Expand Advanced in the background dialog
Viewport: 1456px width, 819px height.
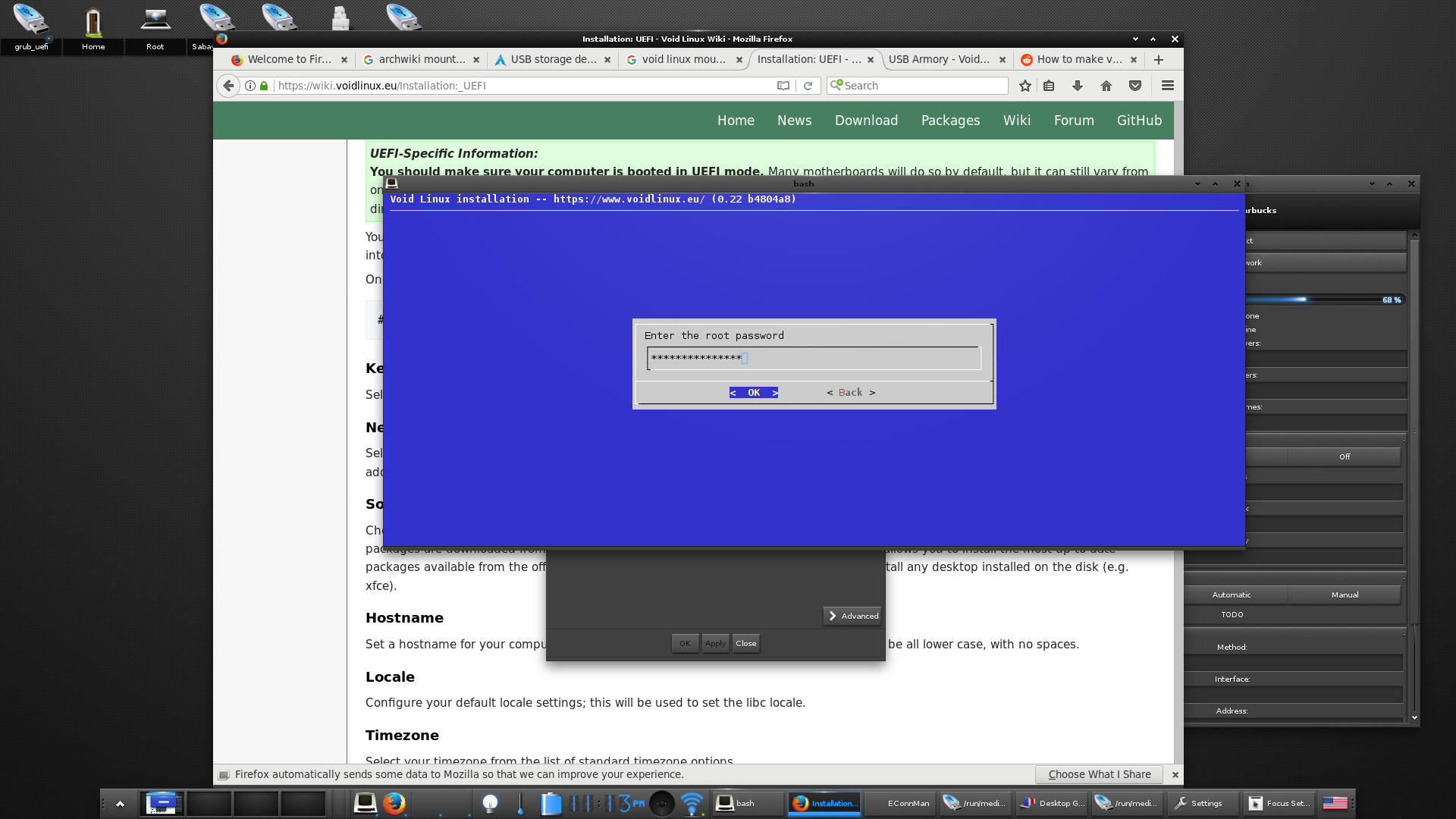click(853, 616)
